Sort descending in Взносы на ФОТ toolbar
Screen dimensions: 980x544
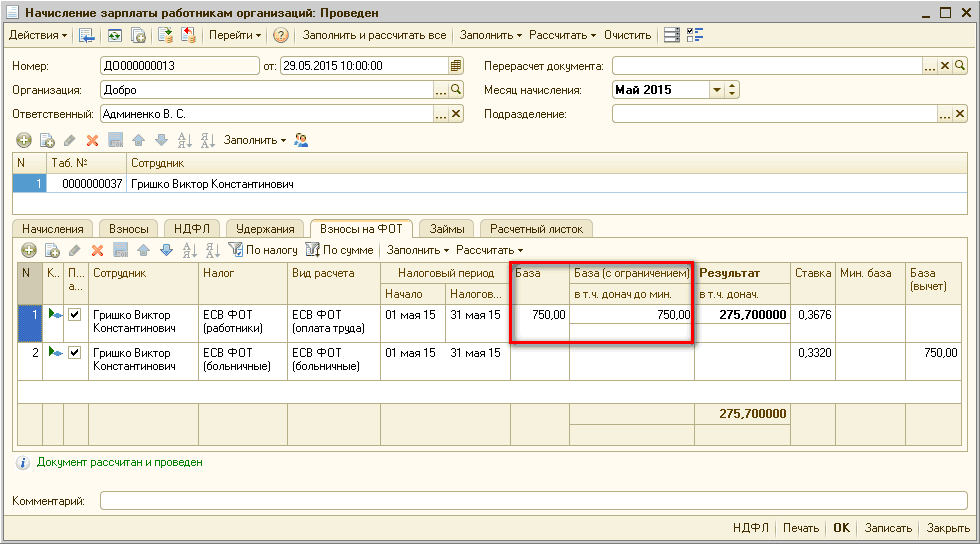(212, 250)
